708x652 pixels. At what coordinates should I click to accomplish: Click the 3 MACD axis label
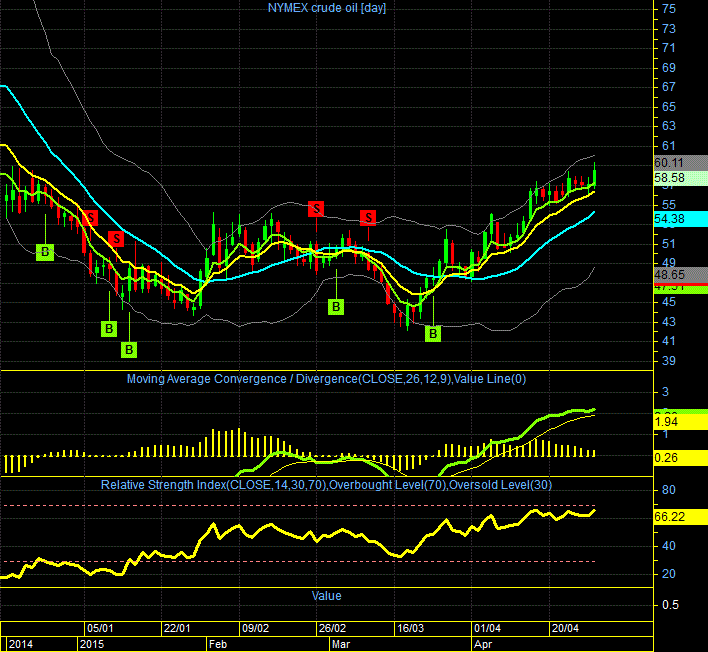[x=665, y=392]
